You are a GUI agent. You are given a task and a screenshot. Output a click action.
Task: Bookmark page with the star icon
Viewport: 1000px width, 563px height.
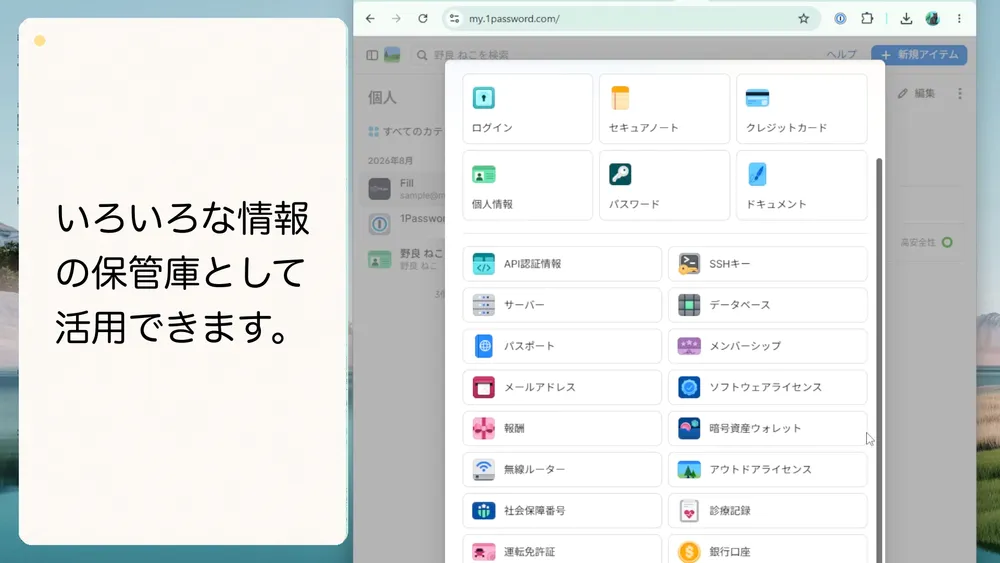click(804, 18)
